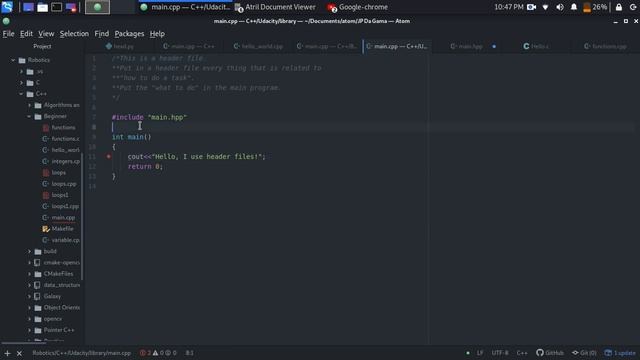Click the Robotics folder icon
Screen dimensions: 640x360
(22, 60)
